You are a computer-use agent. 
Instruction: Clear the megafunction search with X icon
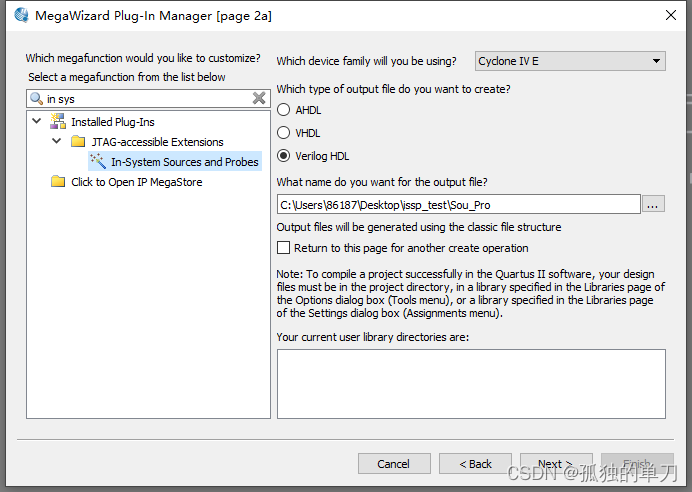[259, 98]
